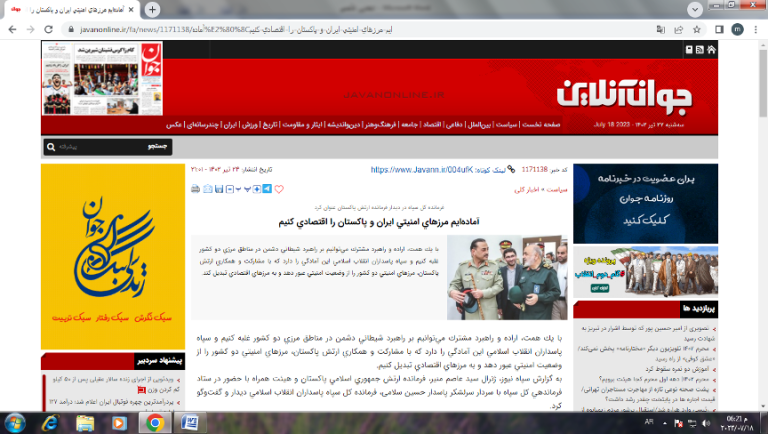Image resolution: width=768 pixels, height=434 pixels.
Task: Click the short link www.Javann.ir/004ufK
Action: tap(410, 170)
